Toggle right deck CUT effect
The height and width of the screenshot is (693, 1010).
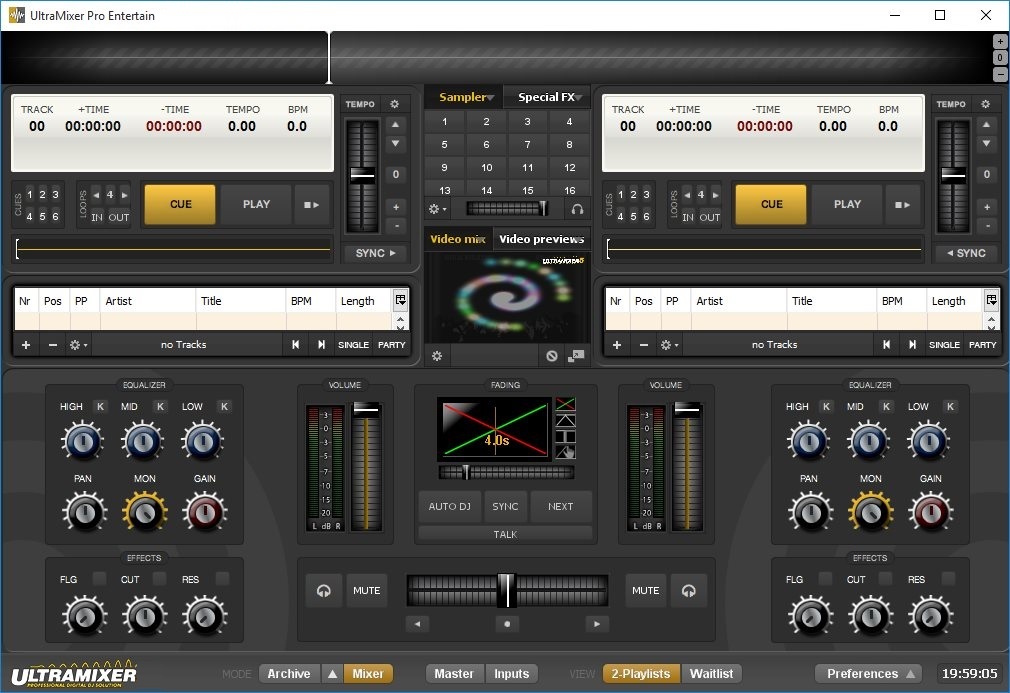click(x=886, y=578)
